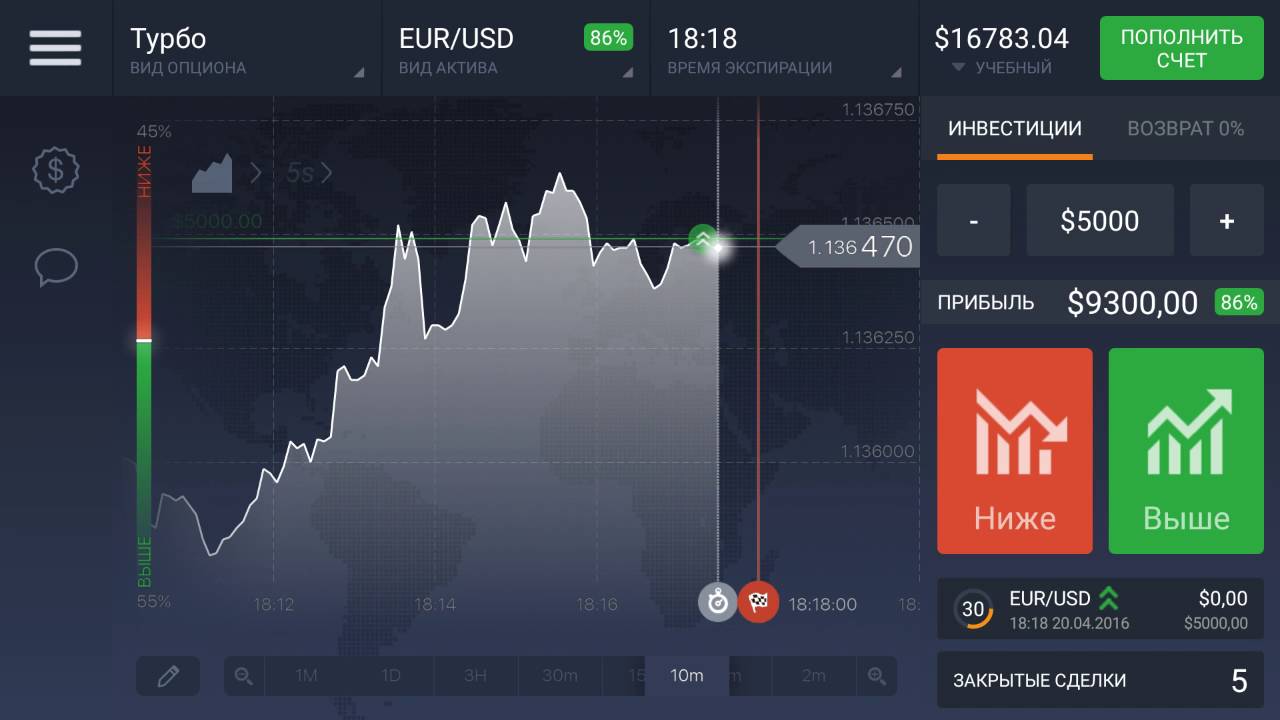
Task: Open the Турбо option type dropdown
Action: point(247,48)
